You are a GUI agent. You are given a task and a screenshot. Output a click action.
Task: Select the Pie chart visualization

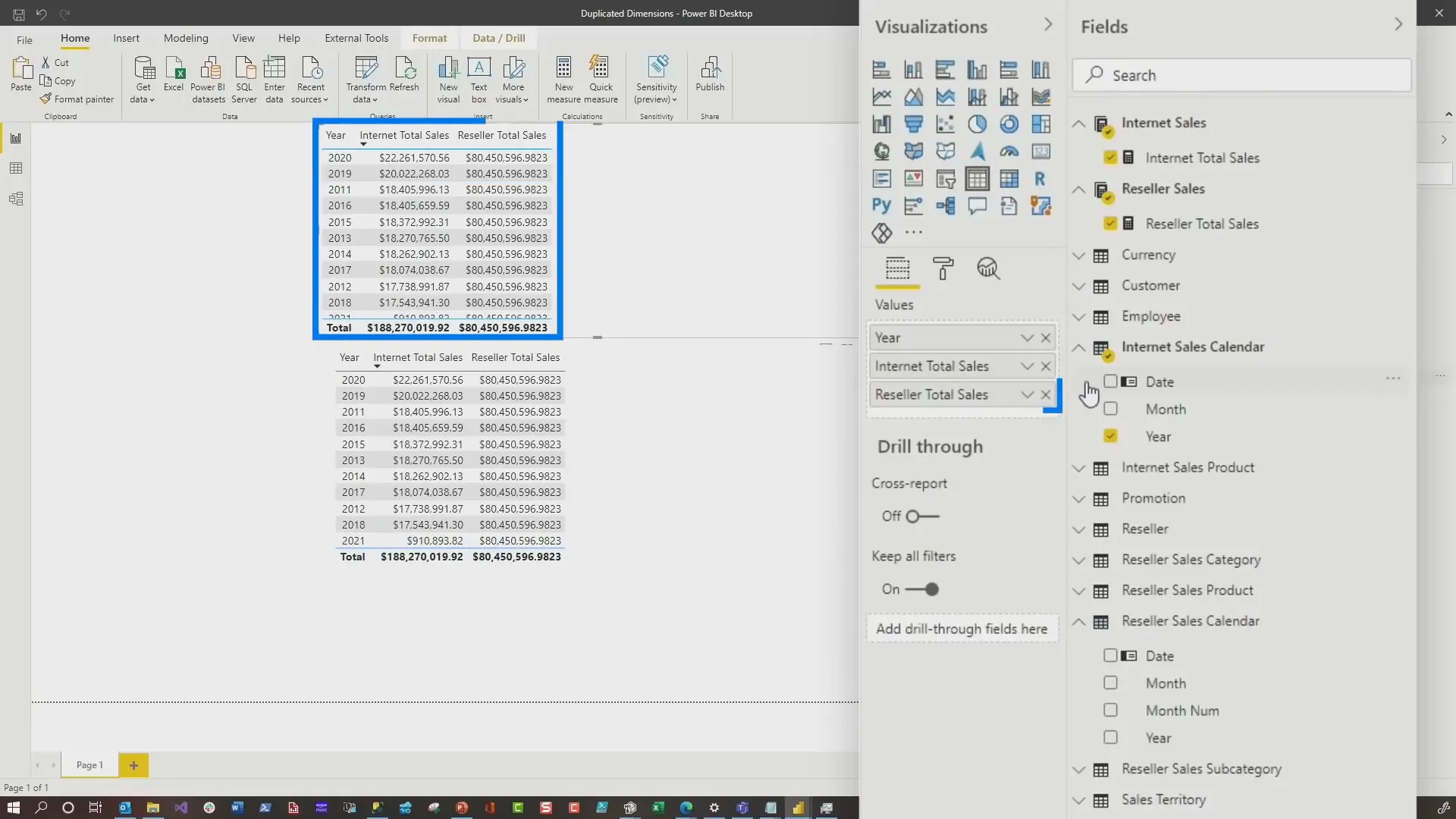(x=977, y=124)
